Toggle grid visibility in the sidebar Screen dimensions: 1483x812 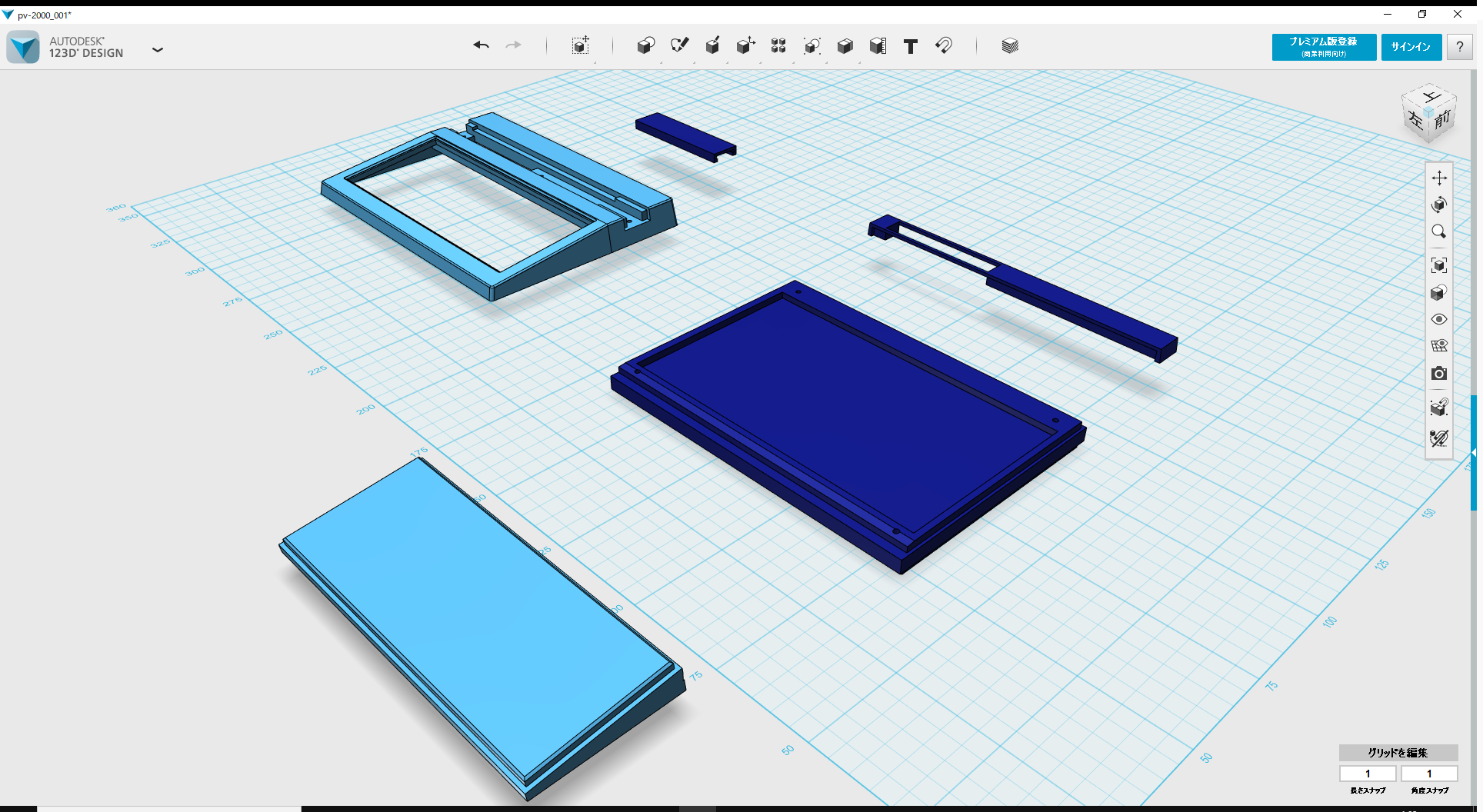1440,344
